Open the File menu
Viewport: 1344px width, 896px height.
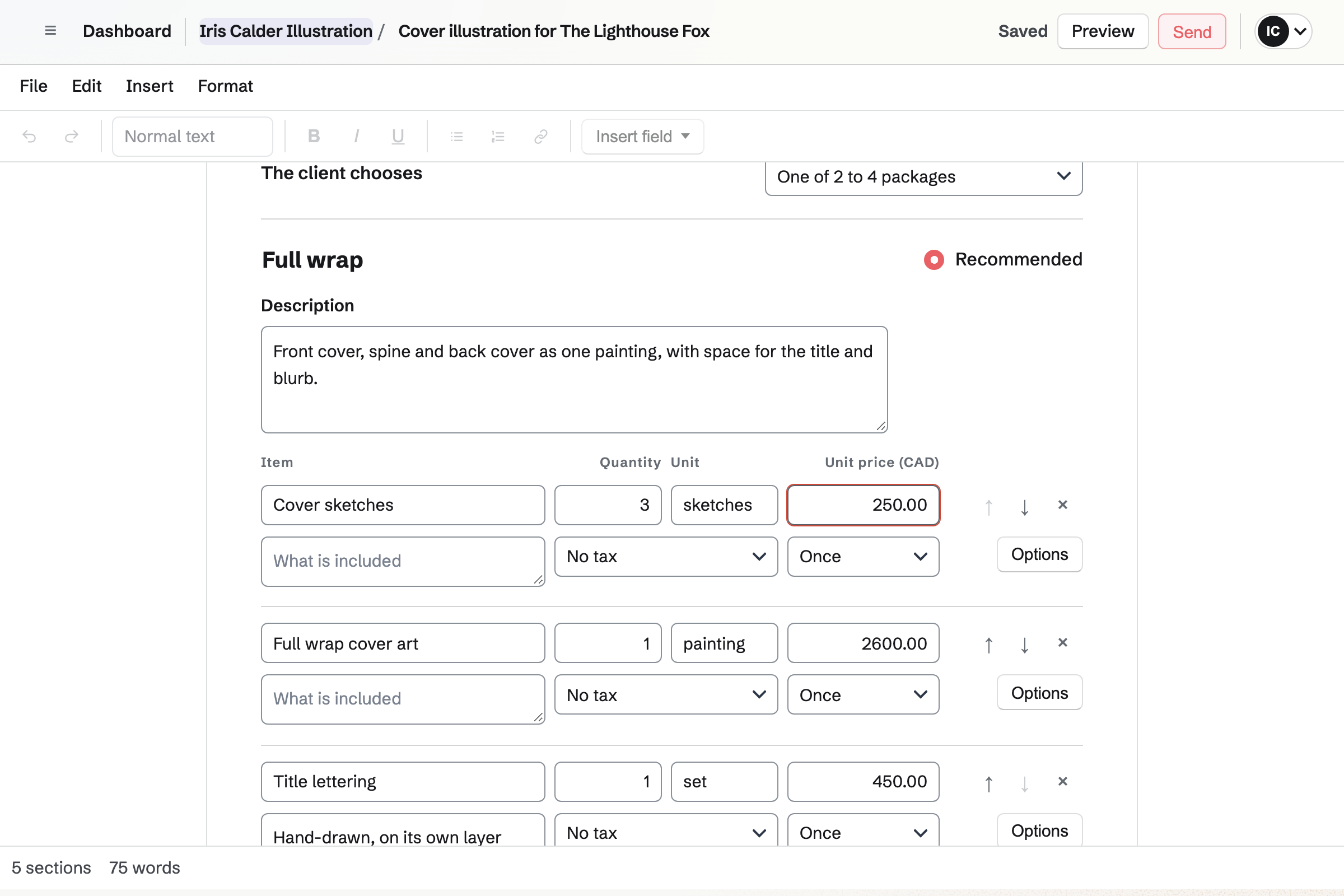[34, 86]
